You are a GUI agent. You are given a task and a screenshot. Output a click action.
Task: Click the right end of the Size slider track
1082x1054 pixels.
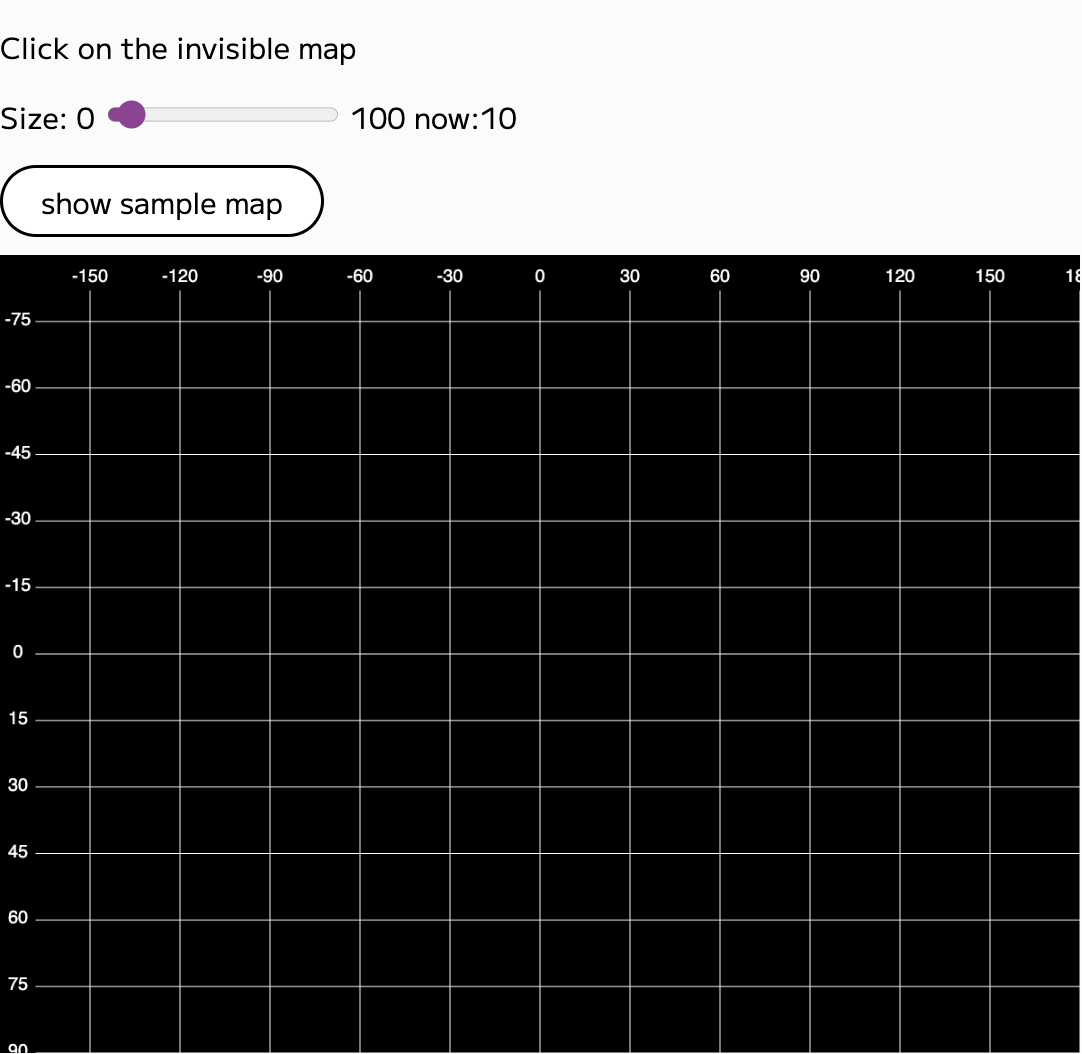tap(334, 116)
